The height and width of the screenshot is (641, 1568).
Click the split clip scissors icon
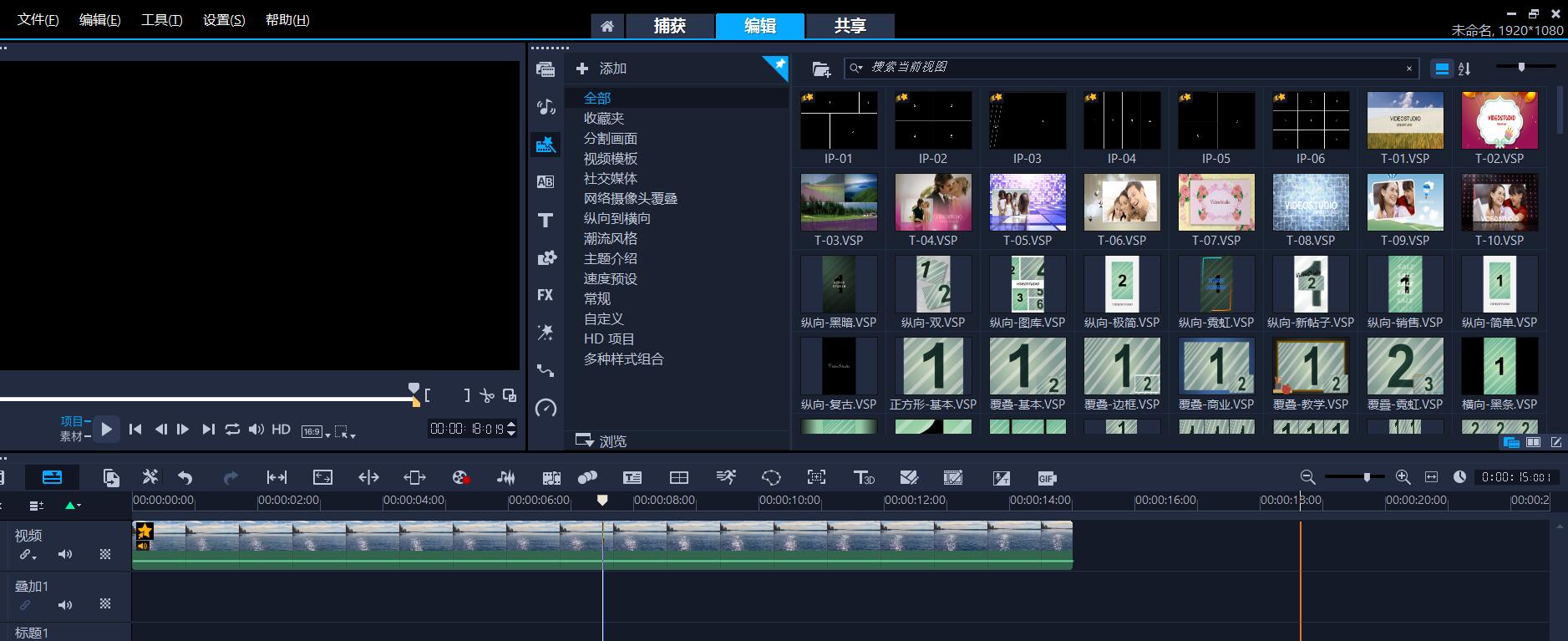(x=487, y=395)
